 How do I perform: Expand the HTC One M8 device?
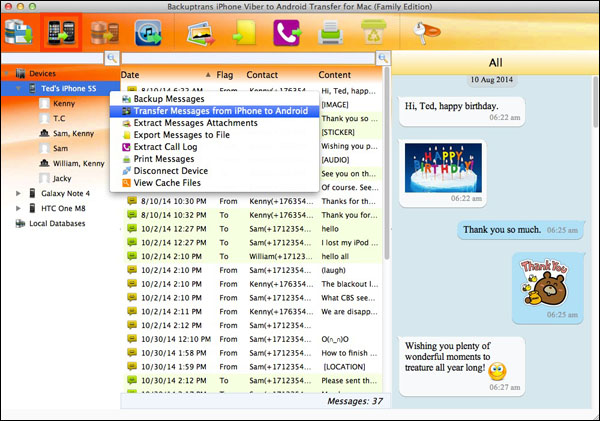pos(18,208)
